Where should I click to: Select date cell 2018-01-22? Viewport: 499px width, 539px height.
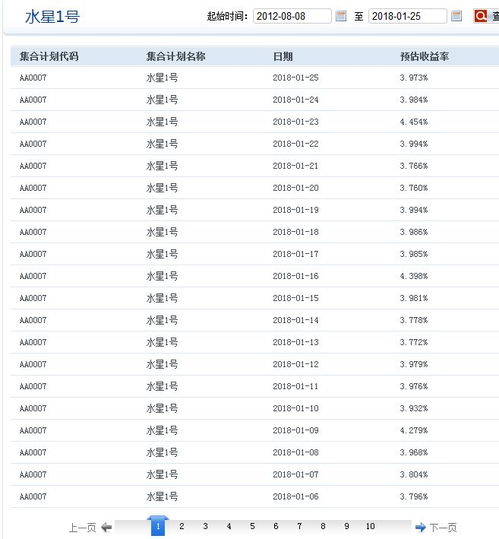click(296, 144)
